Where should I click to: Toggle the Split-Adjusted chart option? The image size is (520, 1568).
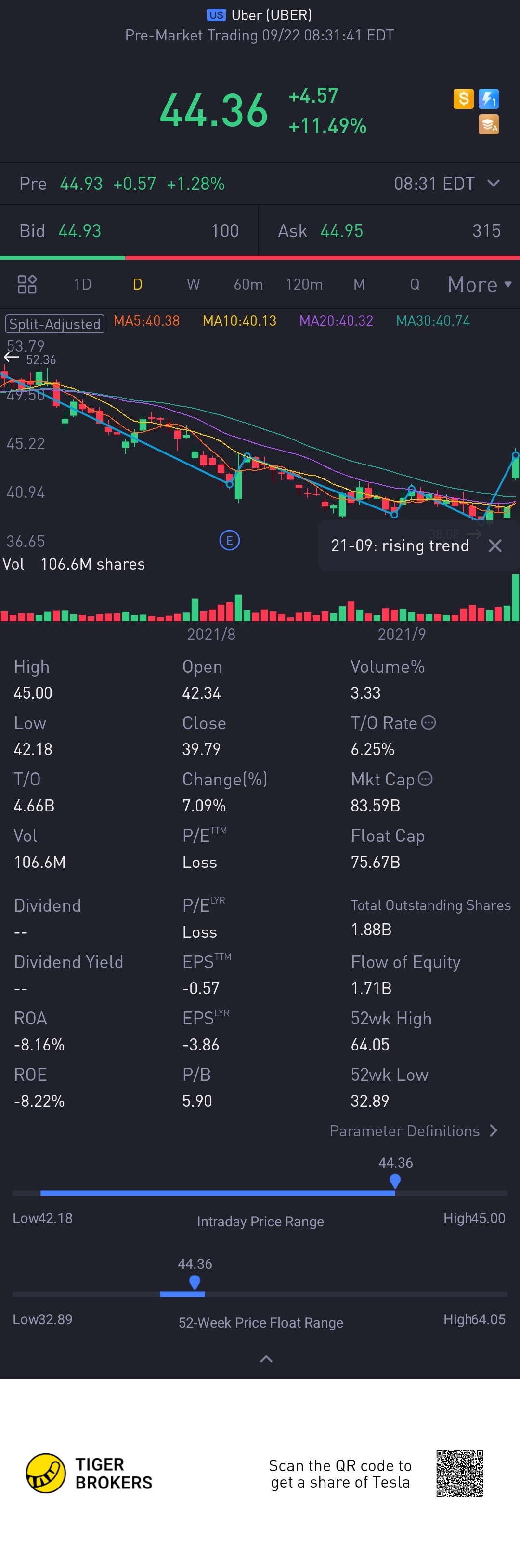pyautogui.click(x=55, y=323)
